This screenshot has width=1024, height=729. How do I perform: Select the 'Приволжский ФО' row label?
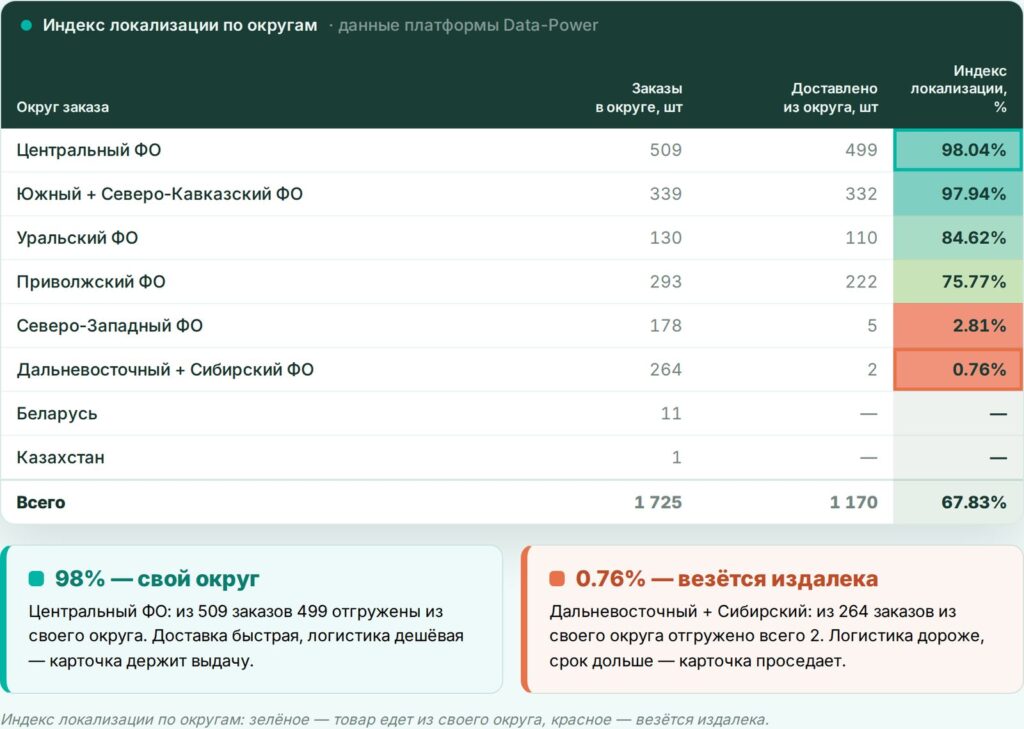click(91, 282)
